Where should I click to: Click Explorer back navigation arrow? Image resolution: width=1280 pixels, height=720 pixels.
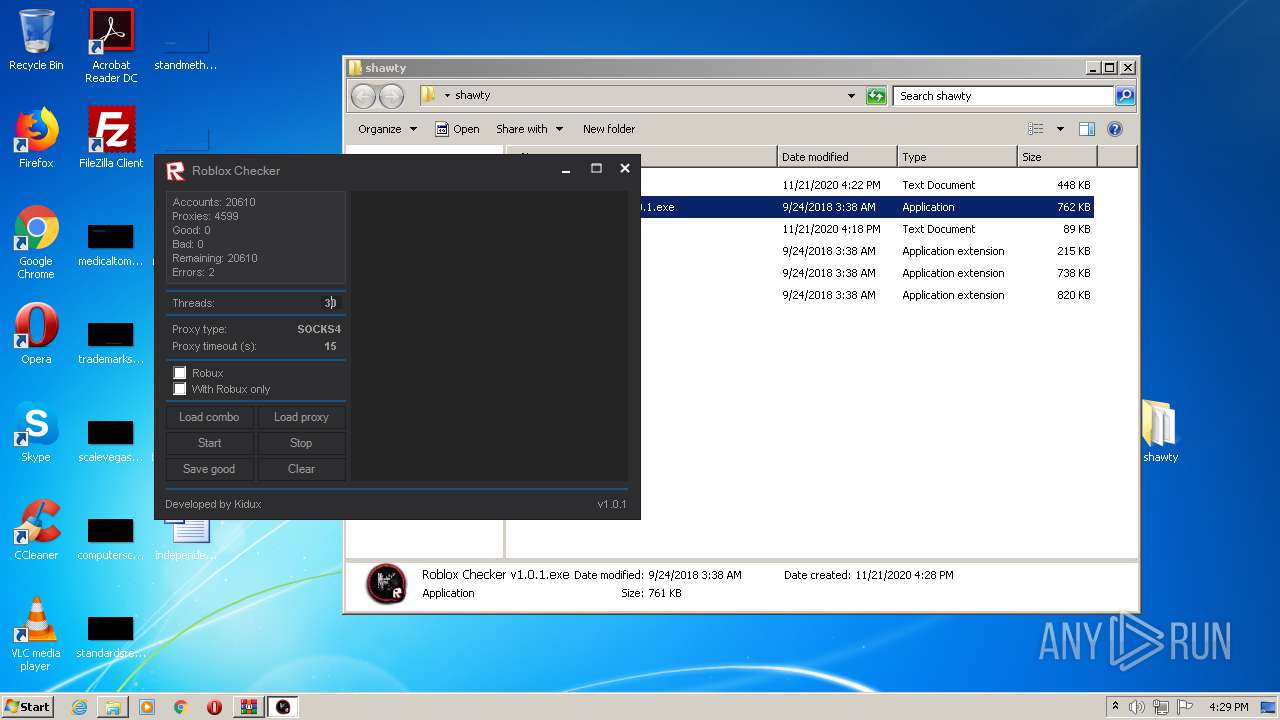(x=363, y=96)
